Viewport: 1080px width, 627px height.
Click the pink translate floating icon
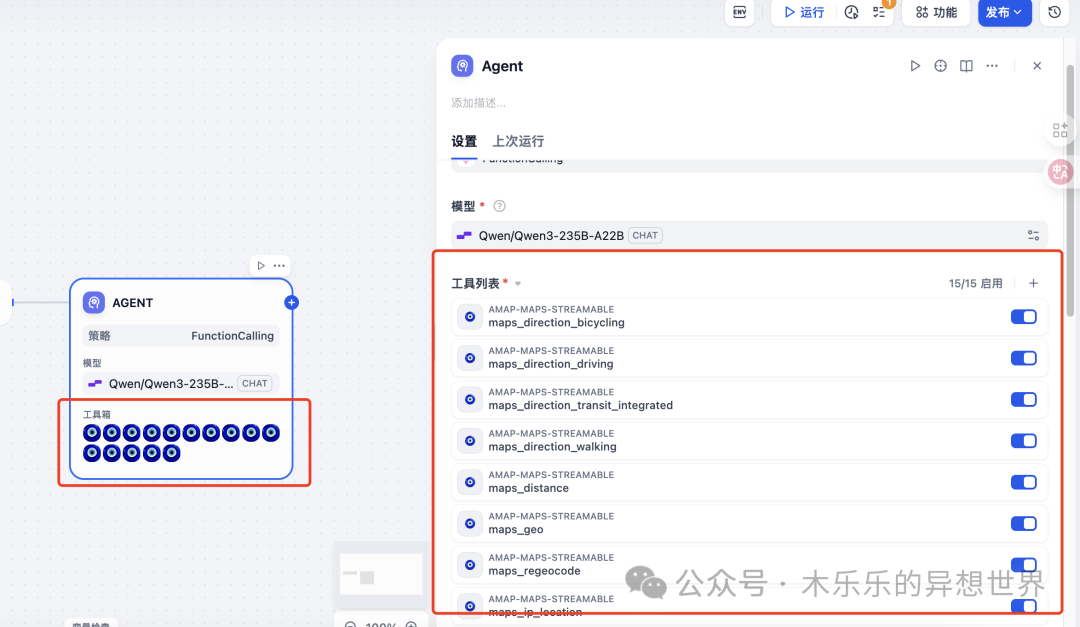click(1060, 171)
